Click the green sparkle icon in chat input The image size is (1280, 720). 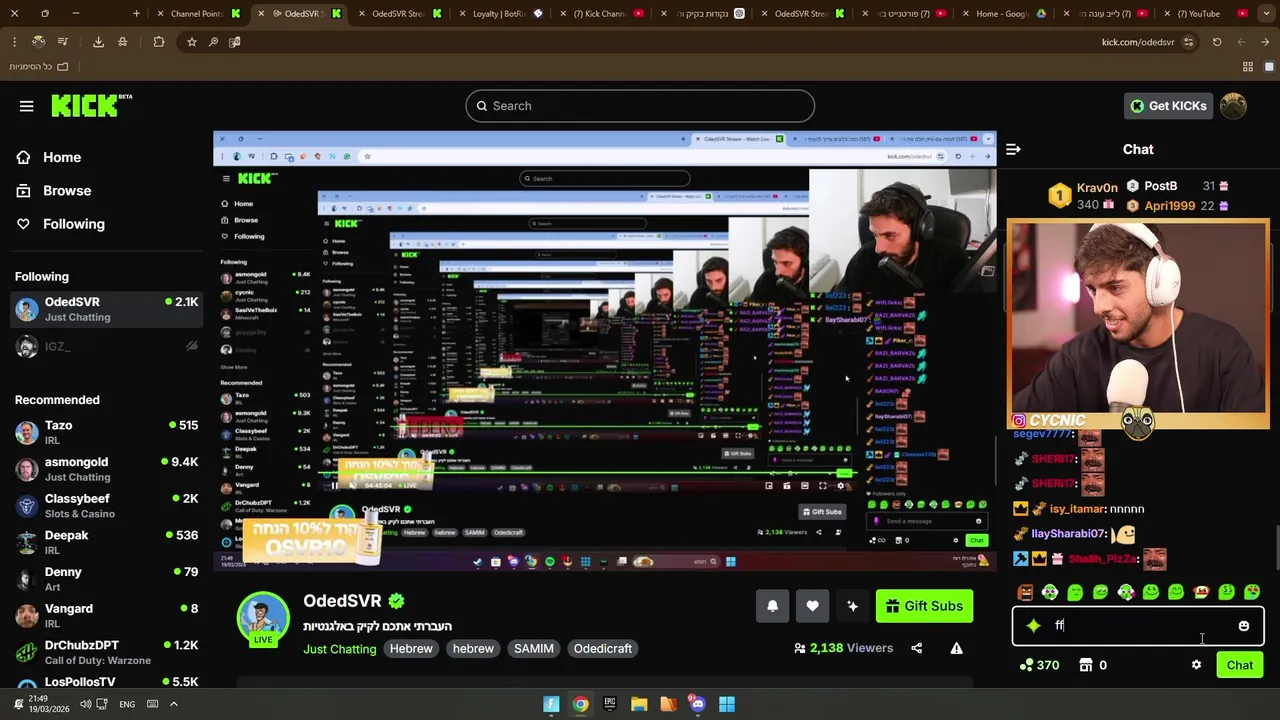click(x=1033, y=626)
